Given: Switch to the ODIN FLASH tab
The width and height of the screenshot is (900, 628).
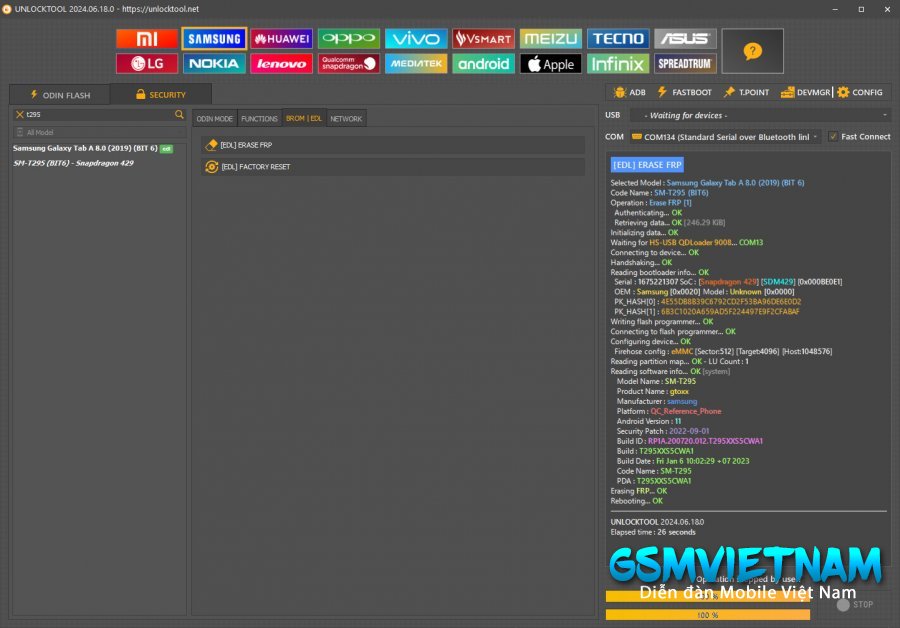Looking at the screenshot, I should point(60,95).
